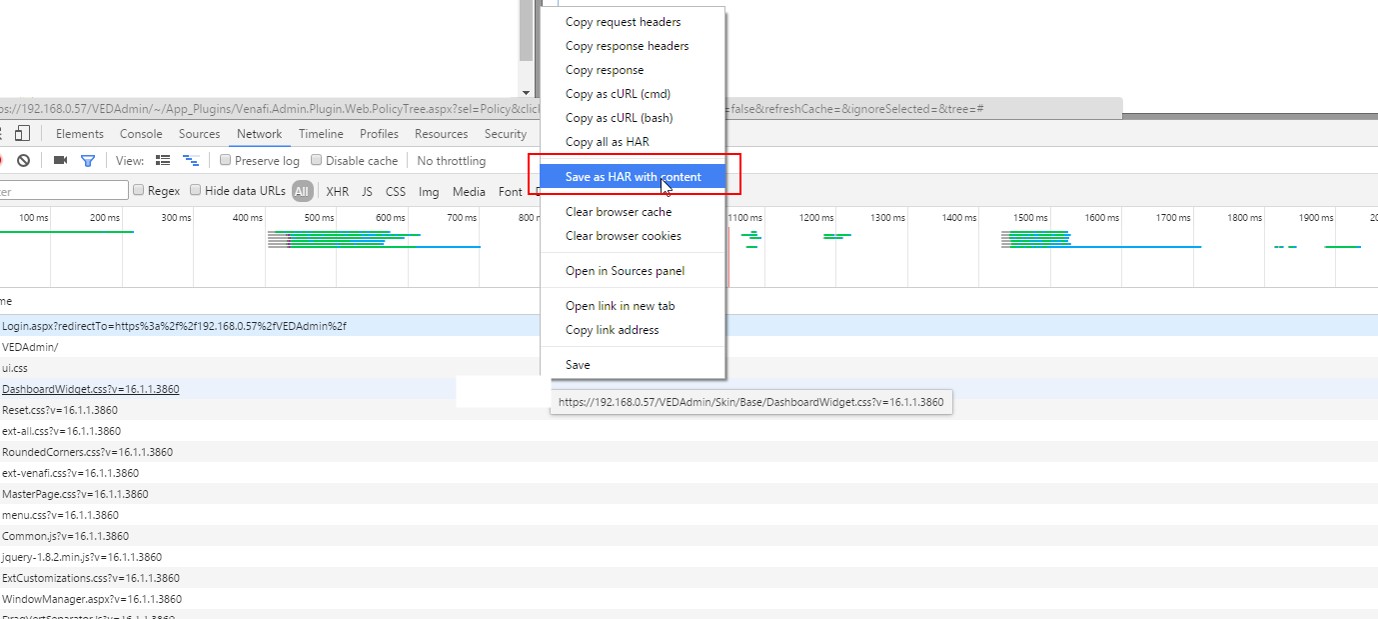Select the MasterPage.css request row
The width and height of the screenshot is (1378, 619).
689,494
